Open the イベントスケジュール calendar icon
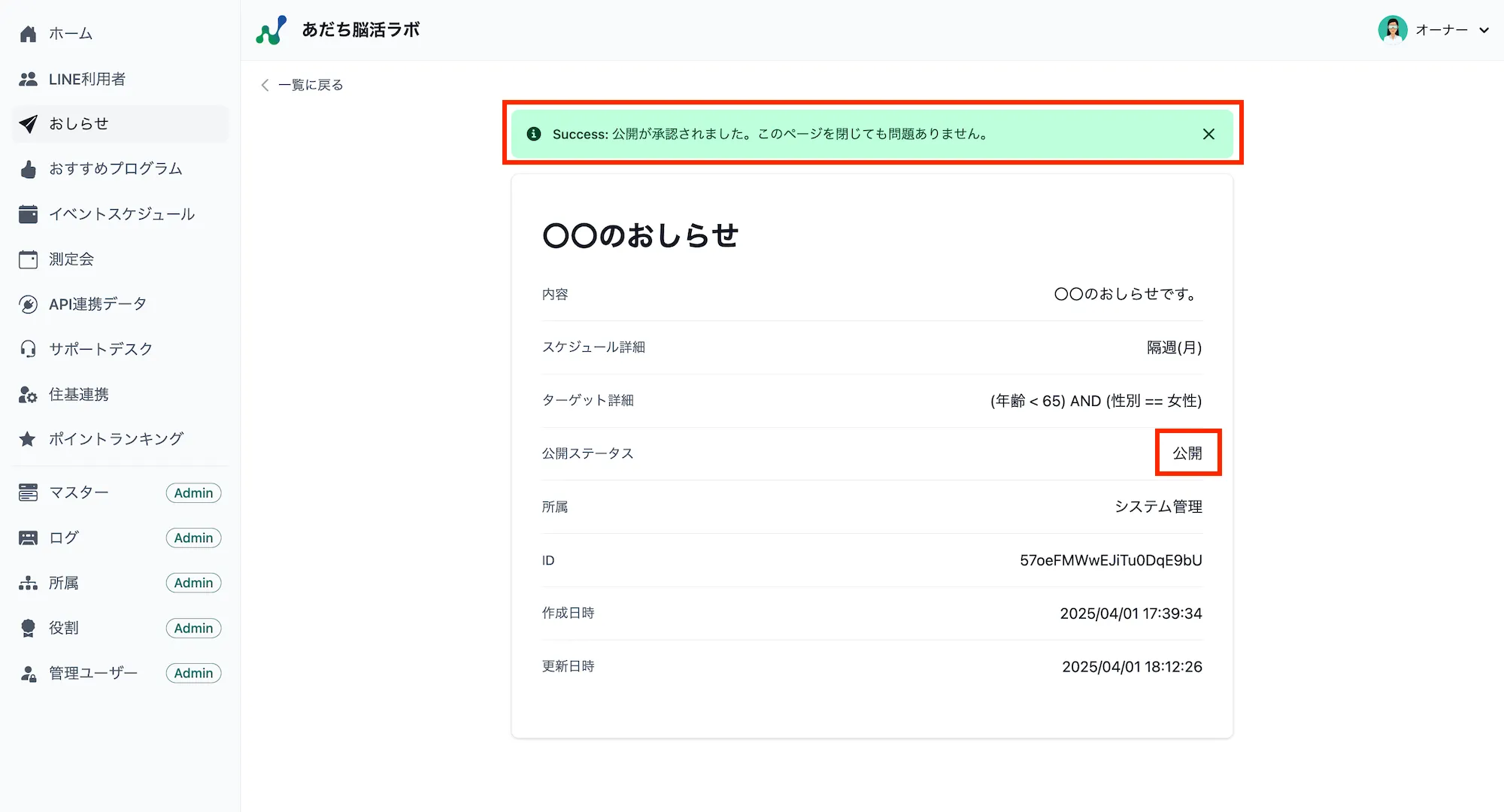Image resolution: width=1504 pixels, height=812 pixels. point(28,214)
